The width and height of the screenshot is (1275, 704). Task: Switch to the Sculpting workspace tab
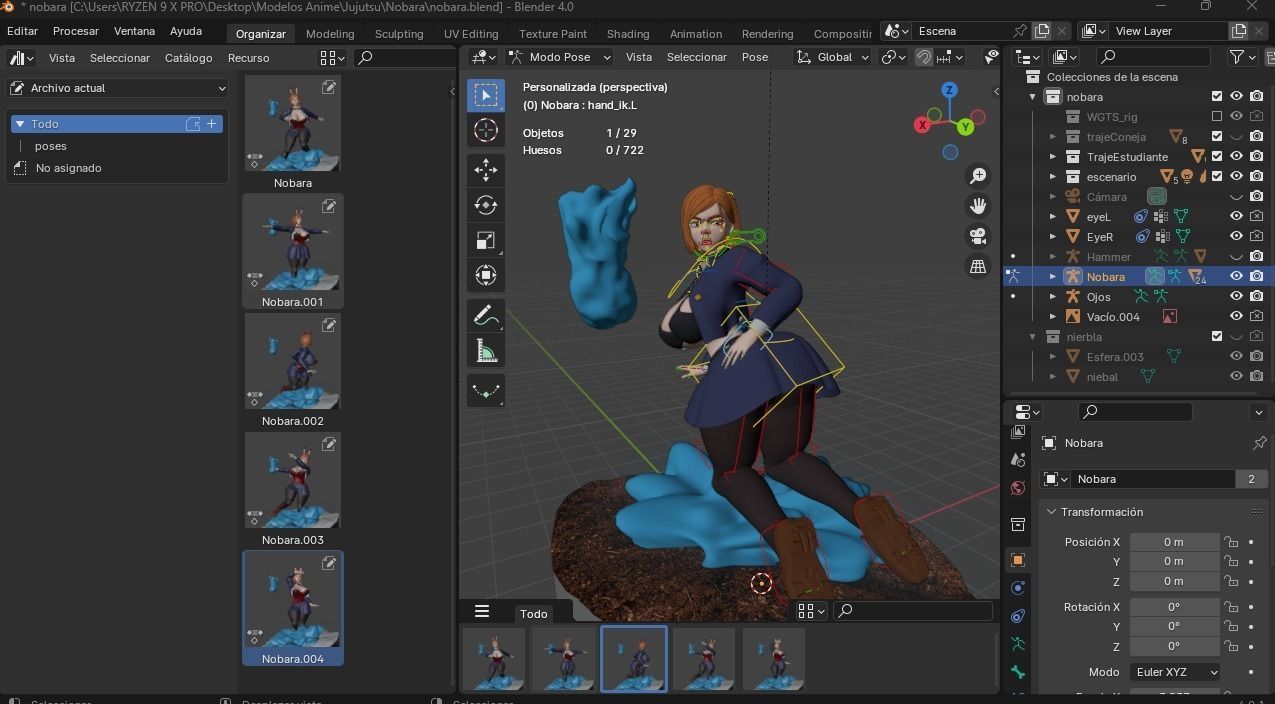tap(399, 34)
